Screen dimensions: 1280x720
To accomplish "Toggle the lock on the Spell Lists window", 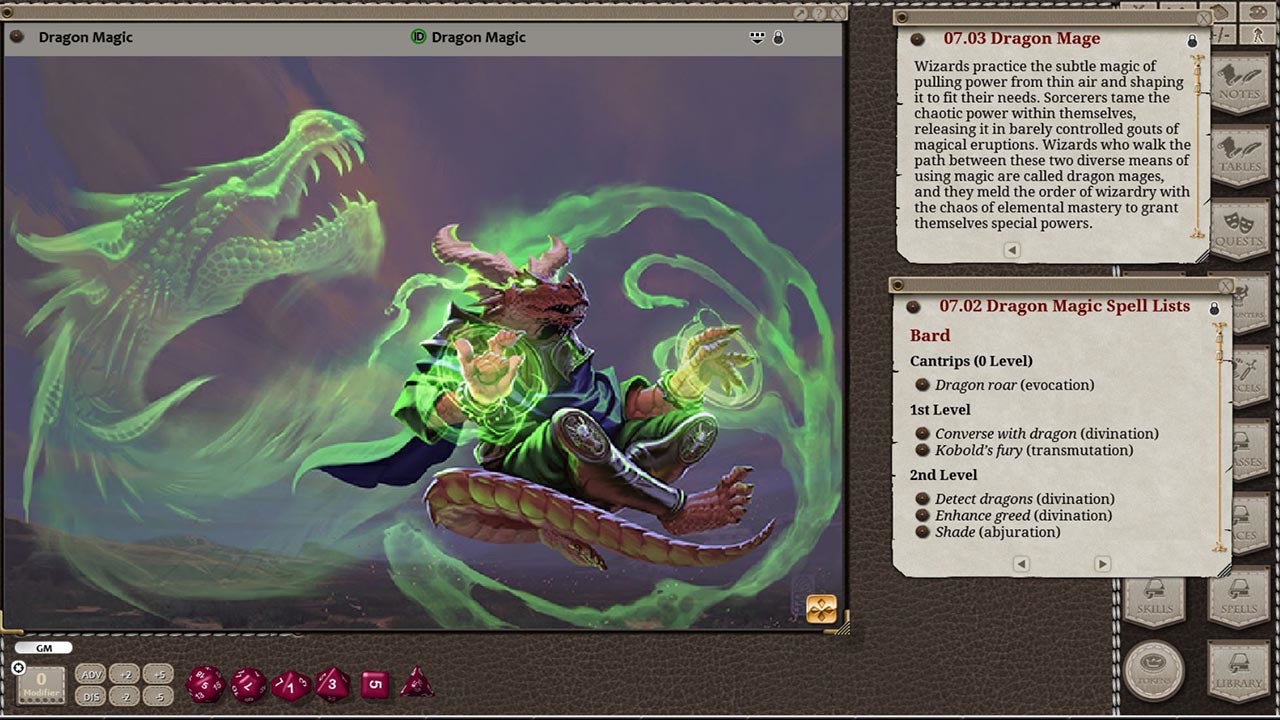I will [x=1214, y=310].
